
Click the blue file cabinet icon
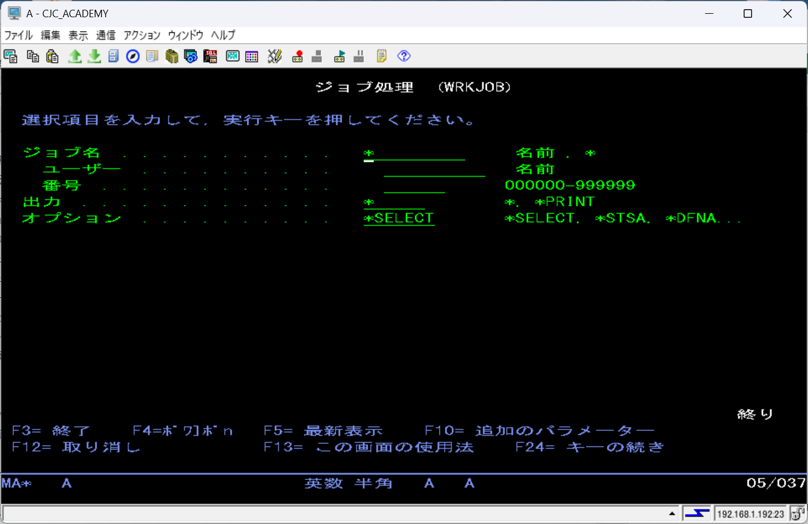(114, 56)
